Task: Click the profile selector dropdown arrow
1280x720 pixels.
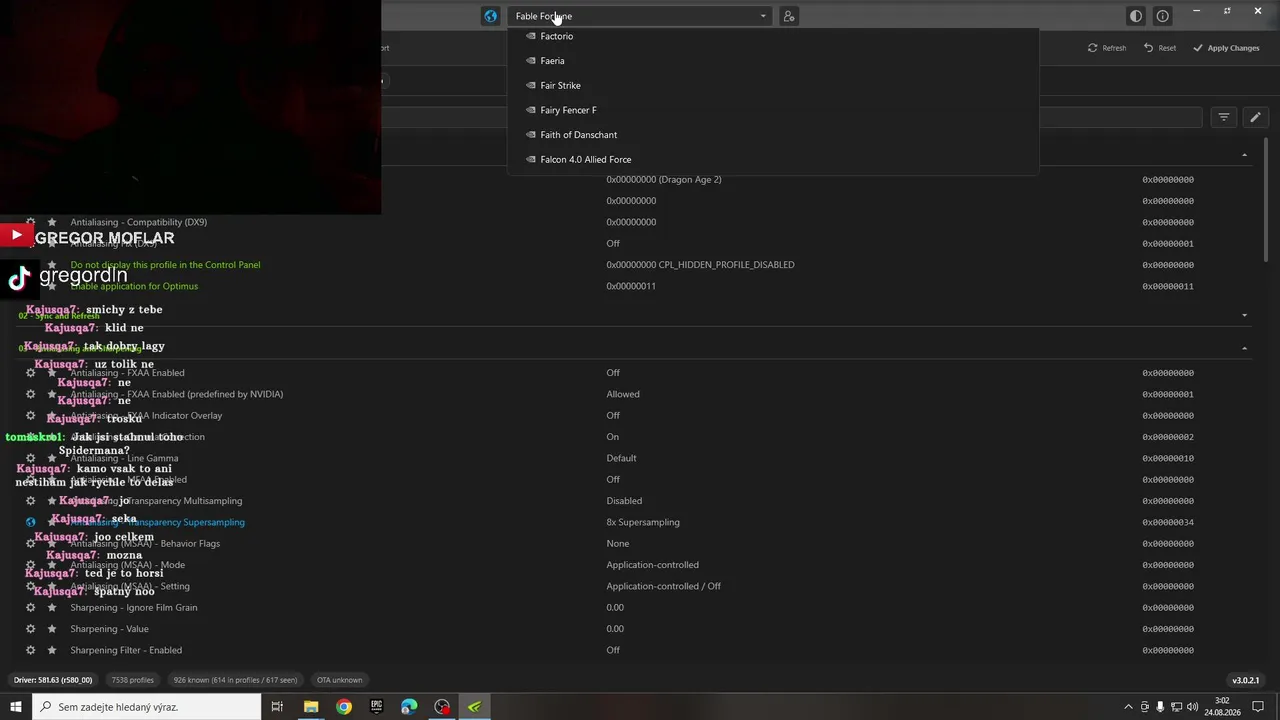Action: pos(763,16)
